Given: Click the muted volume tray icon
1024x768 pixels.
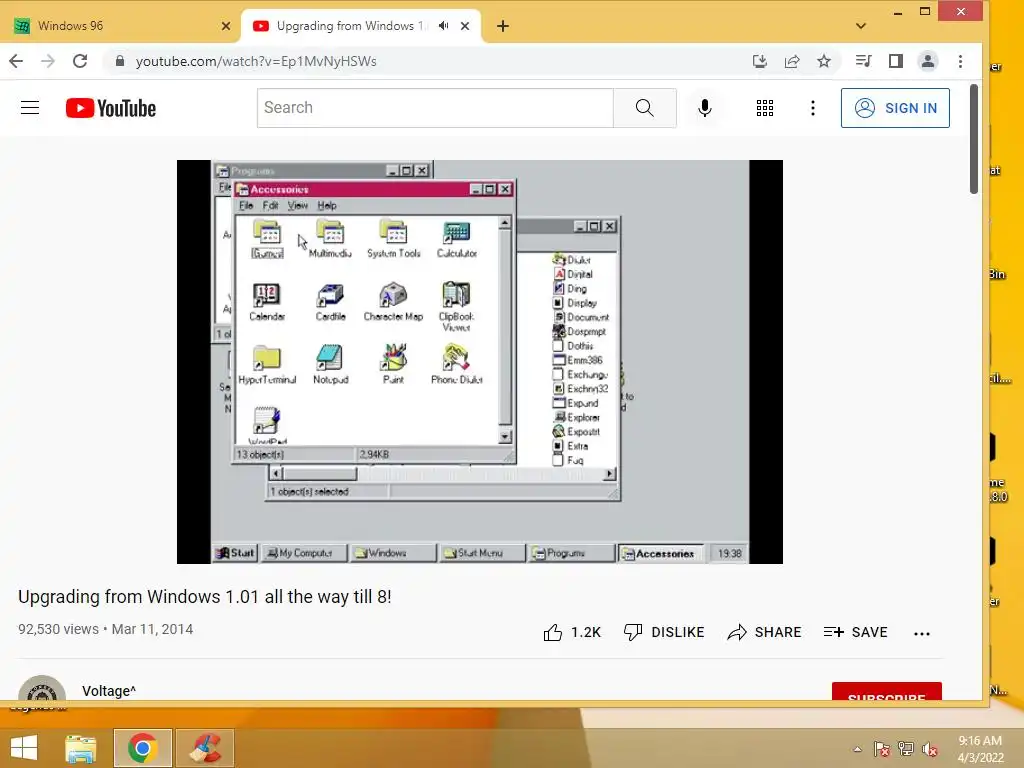Looking at the screenshot, I should click(929, 749).
